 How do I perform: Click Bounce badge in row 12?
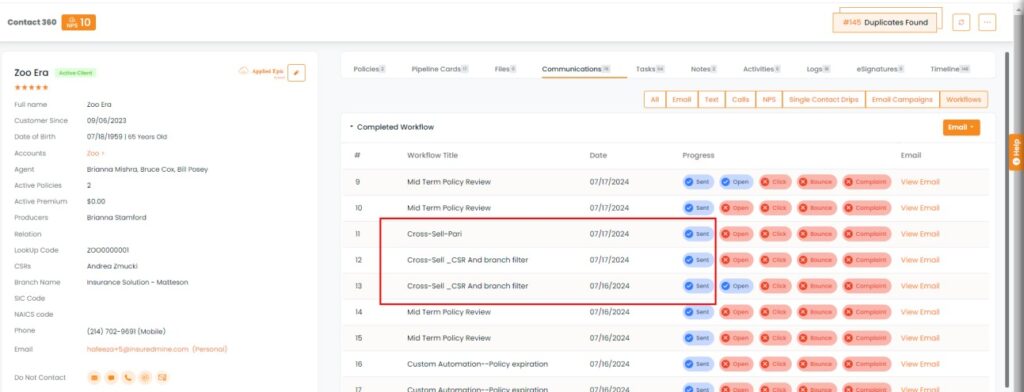tap(816, 260)
